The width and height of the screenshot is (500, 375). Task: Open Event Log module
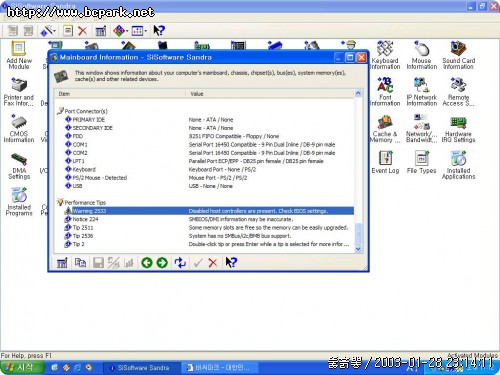385,162
